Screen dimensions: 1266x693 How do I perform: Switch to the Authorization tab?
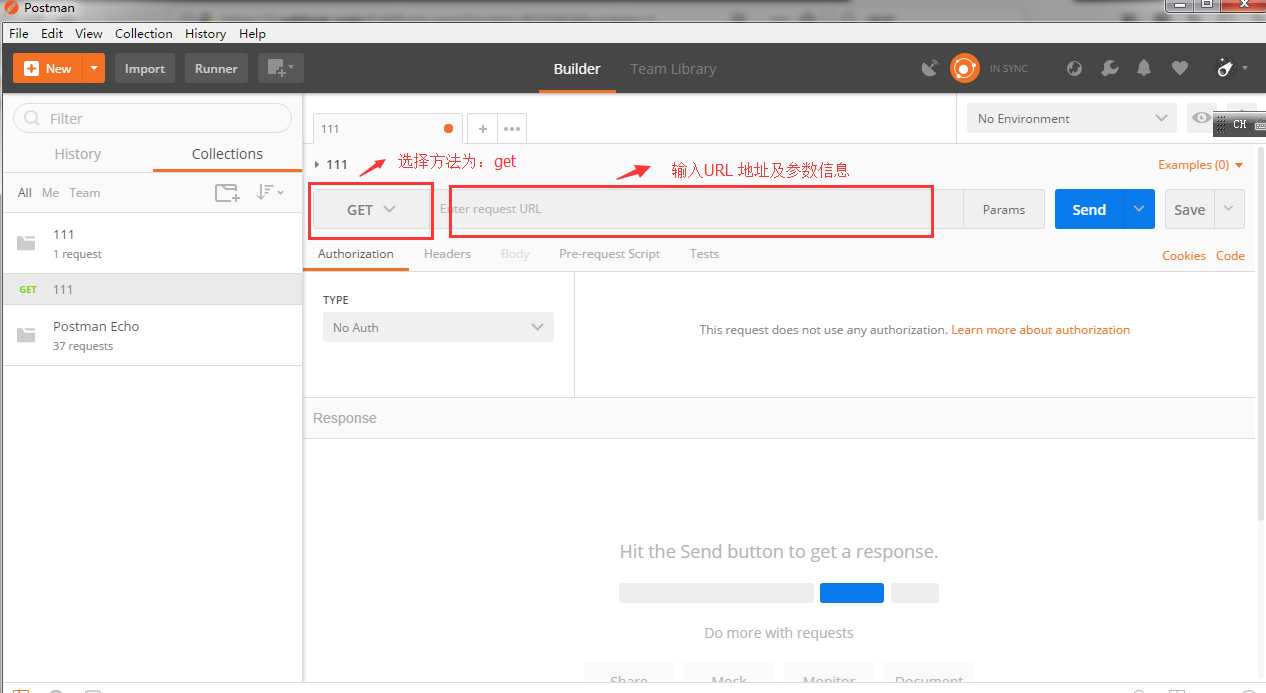[356, 254]
